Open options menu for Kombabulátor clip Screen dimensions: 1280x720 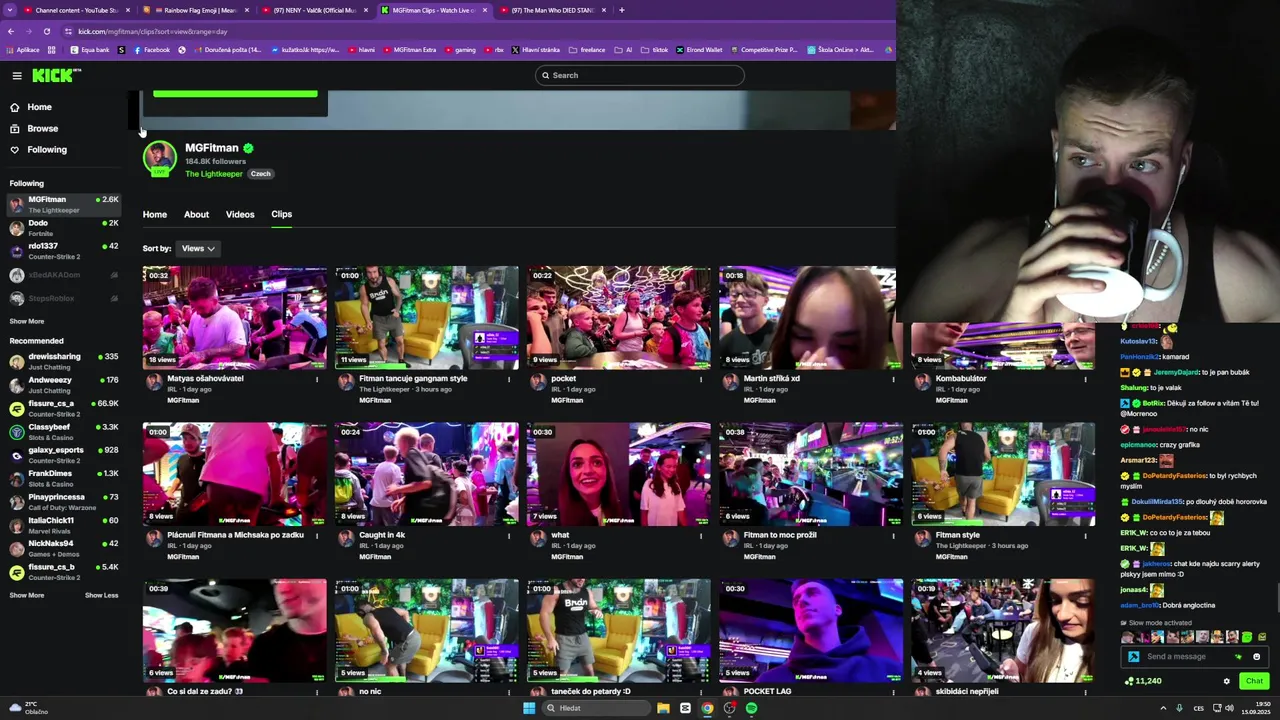(x=1085, y=379)
